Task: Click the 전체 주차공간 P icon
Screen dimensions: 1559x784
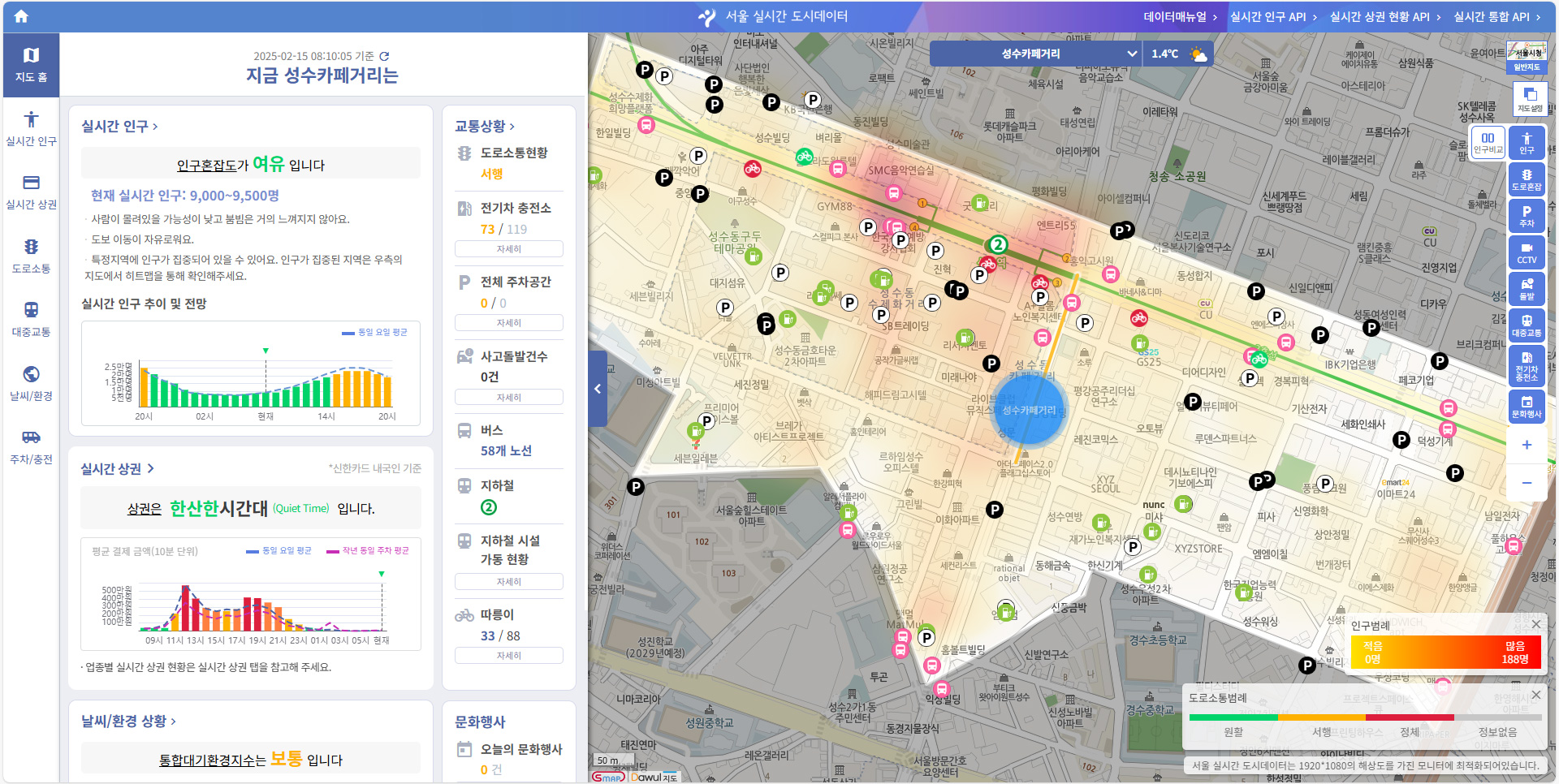Action: click(x=464, y=282)
